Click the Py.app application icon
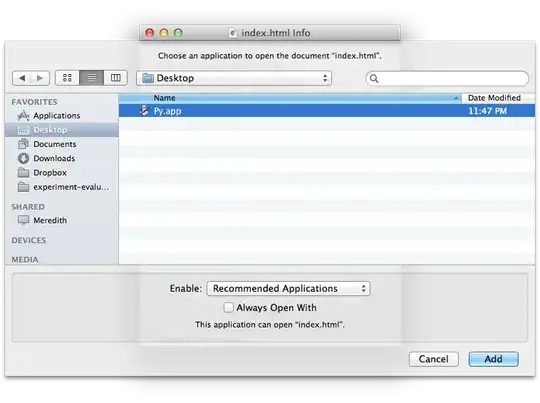540x403 pixels. (x=144, y=111)
